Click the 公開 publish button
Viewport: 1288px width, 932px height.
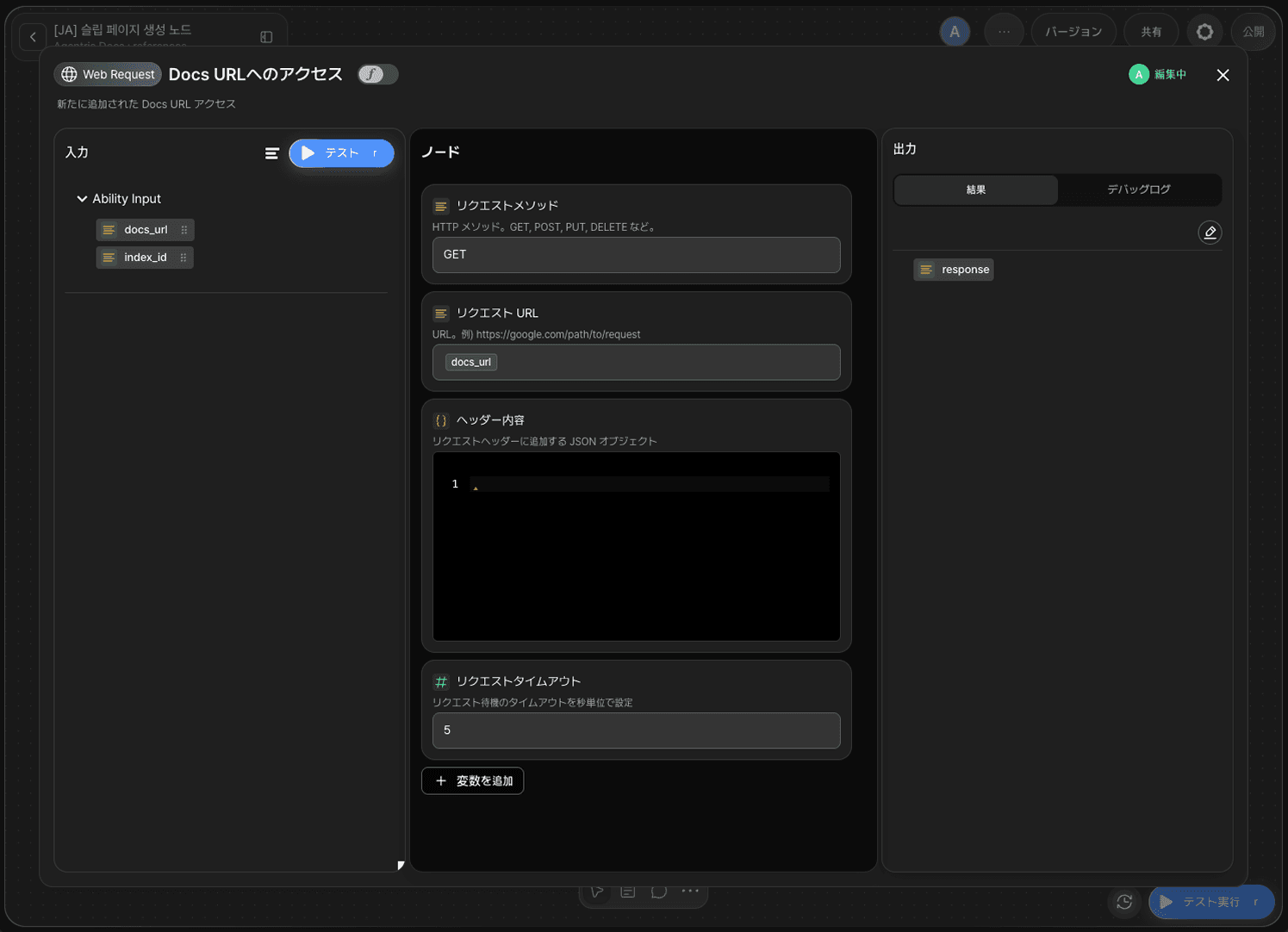[1253, 32]
